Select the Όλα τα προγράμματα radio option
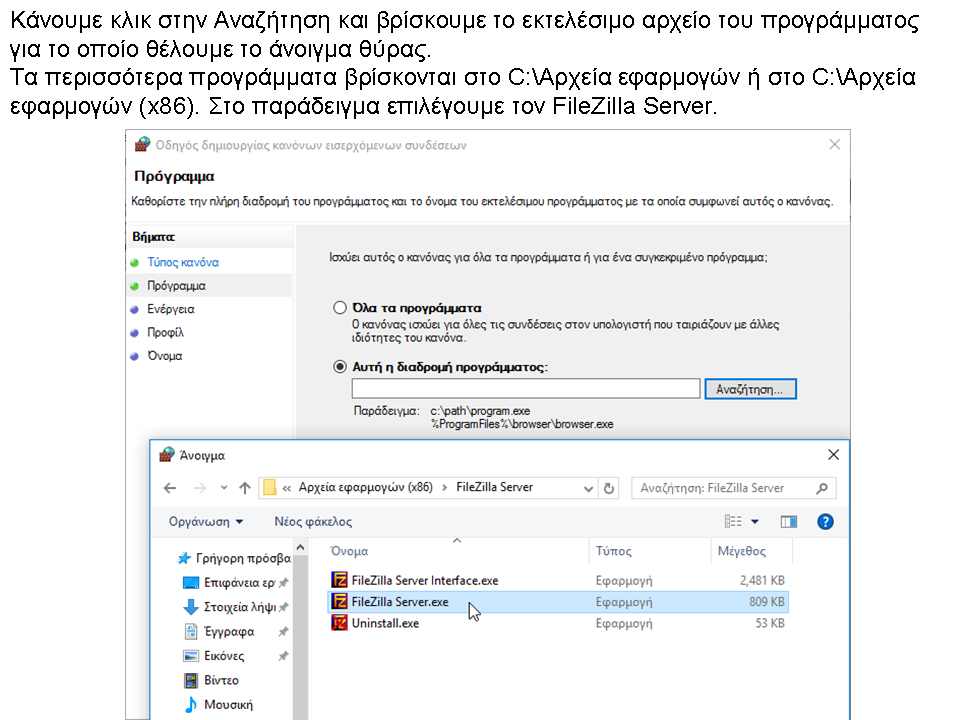Viewport: 960px width, 720px height. (340, 307)
